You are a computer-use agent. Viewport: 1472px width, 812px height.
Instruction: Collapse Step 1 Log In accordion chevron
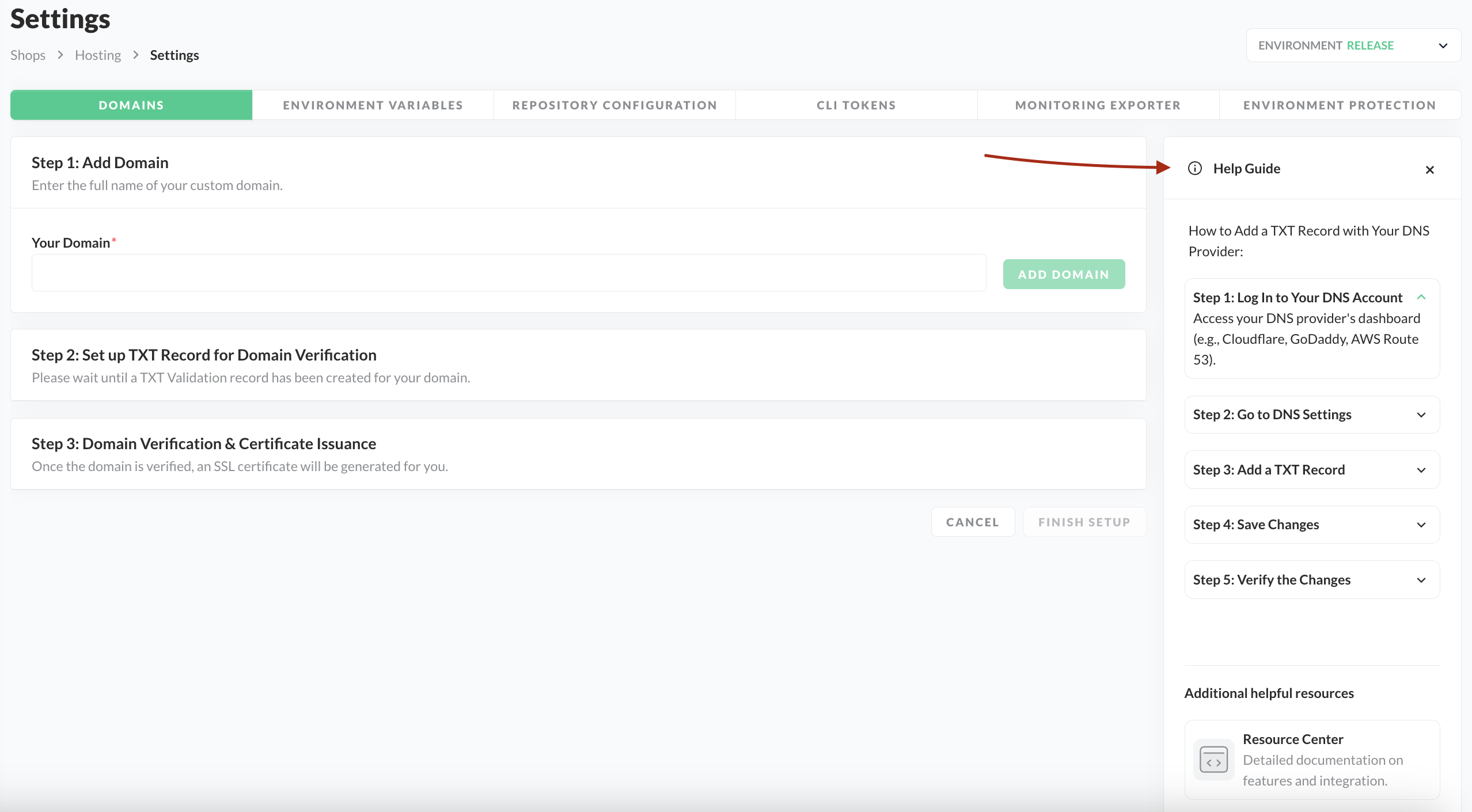click(x=1421, y=297)
